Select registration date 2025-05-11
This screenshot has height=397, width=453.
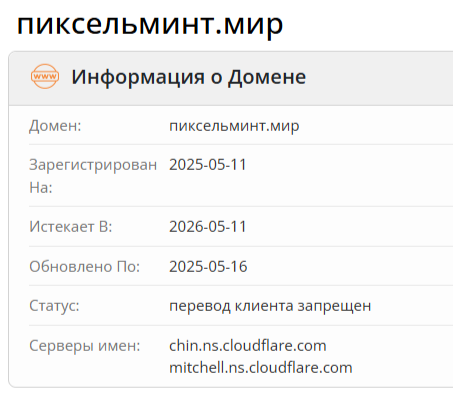[208, 165]
